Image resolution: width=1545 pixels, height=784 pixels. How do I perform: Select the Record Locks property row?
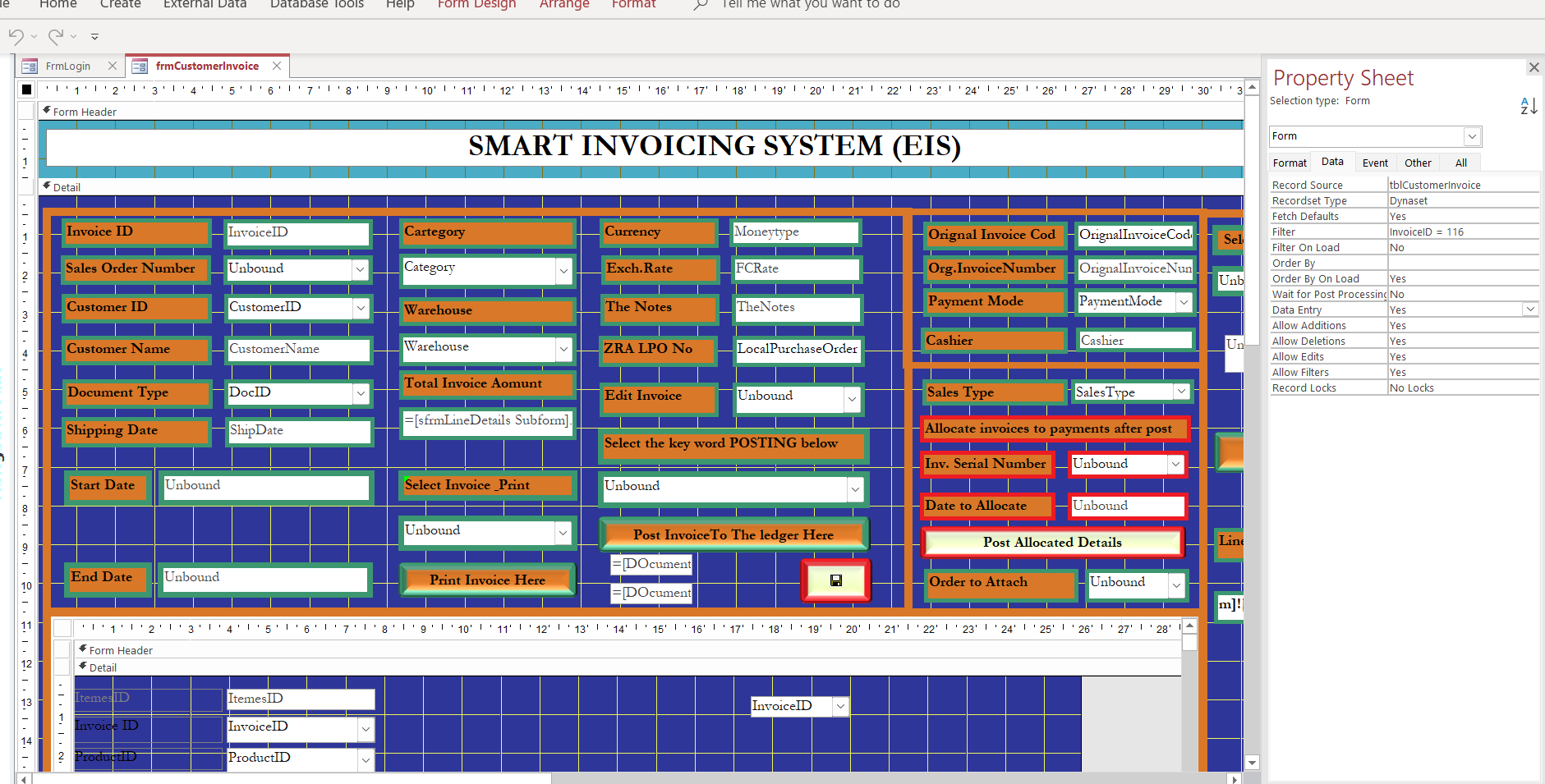click(1404, 387)
